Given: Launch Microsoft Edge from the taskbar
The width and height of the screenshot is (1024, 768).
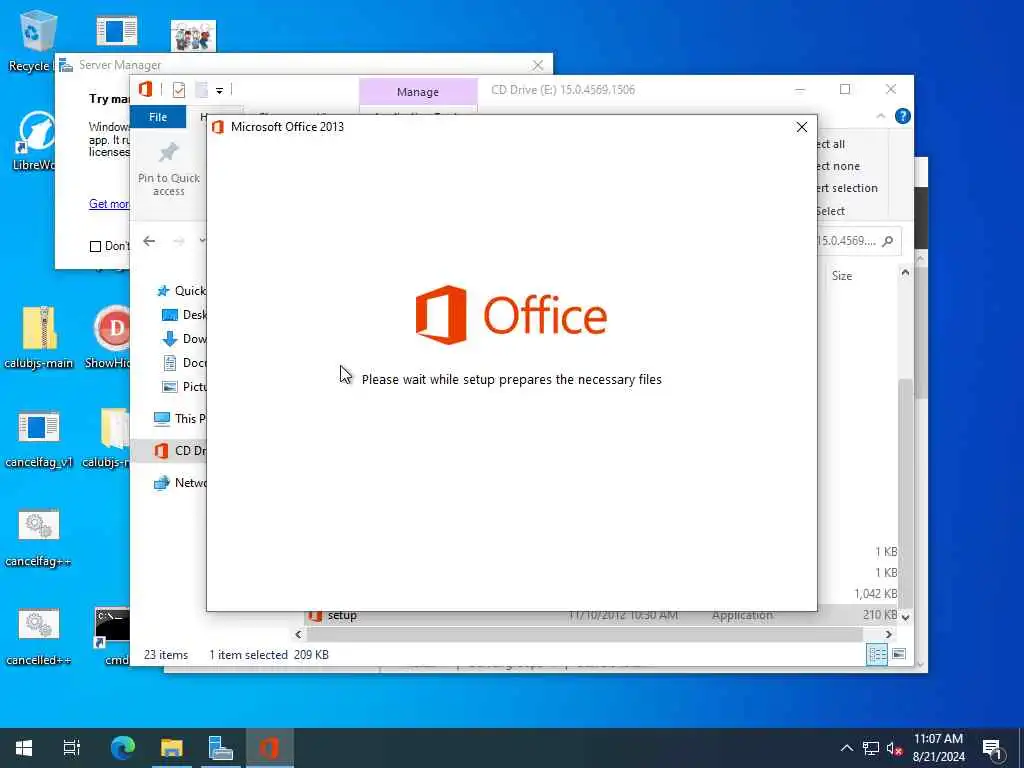Looking at the screenshot, I should pyautogui.click(x=123, y=748).
